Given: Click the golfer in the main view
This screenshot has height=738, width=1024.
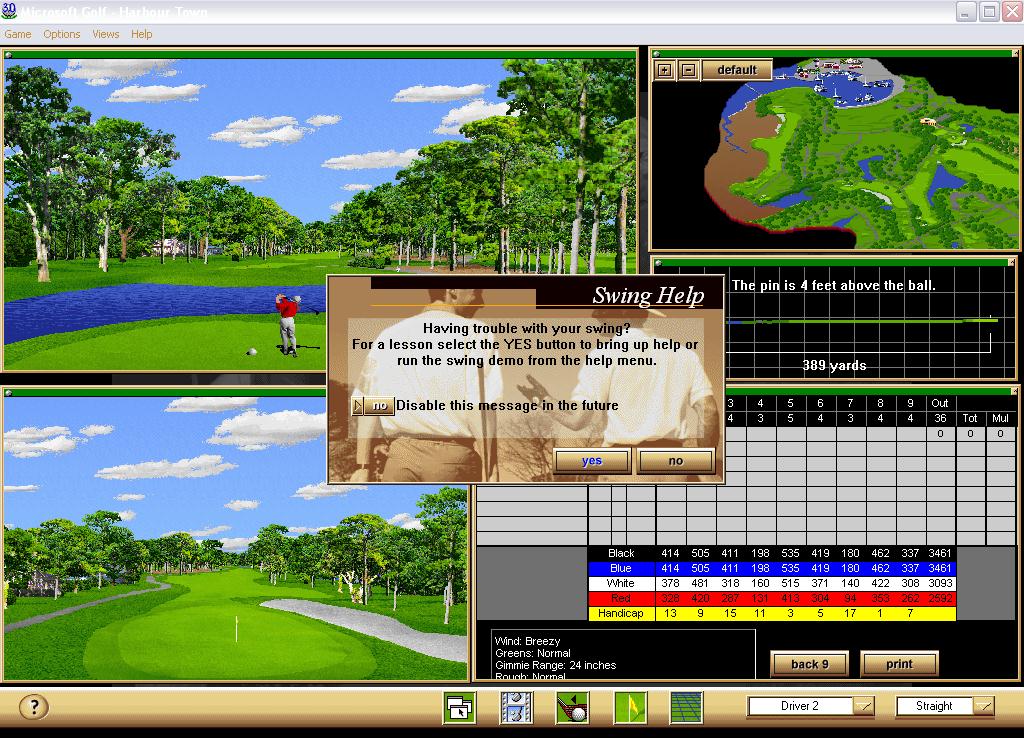Looking at the screenshot, I should point(288,324).
